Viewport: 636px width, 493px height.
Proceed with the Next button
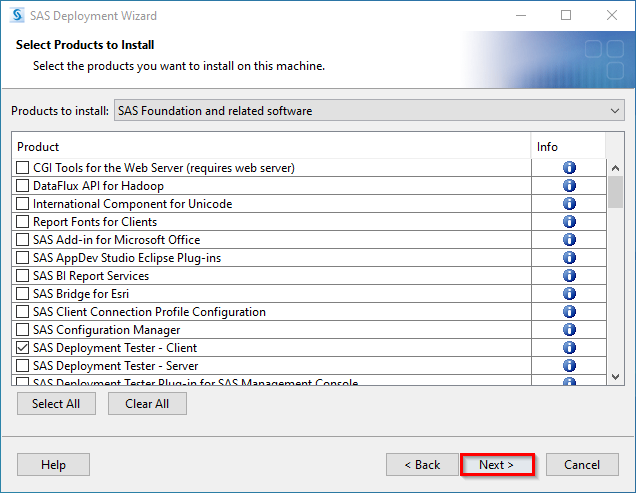(x=497, y=465)
